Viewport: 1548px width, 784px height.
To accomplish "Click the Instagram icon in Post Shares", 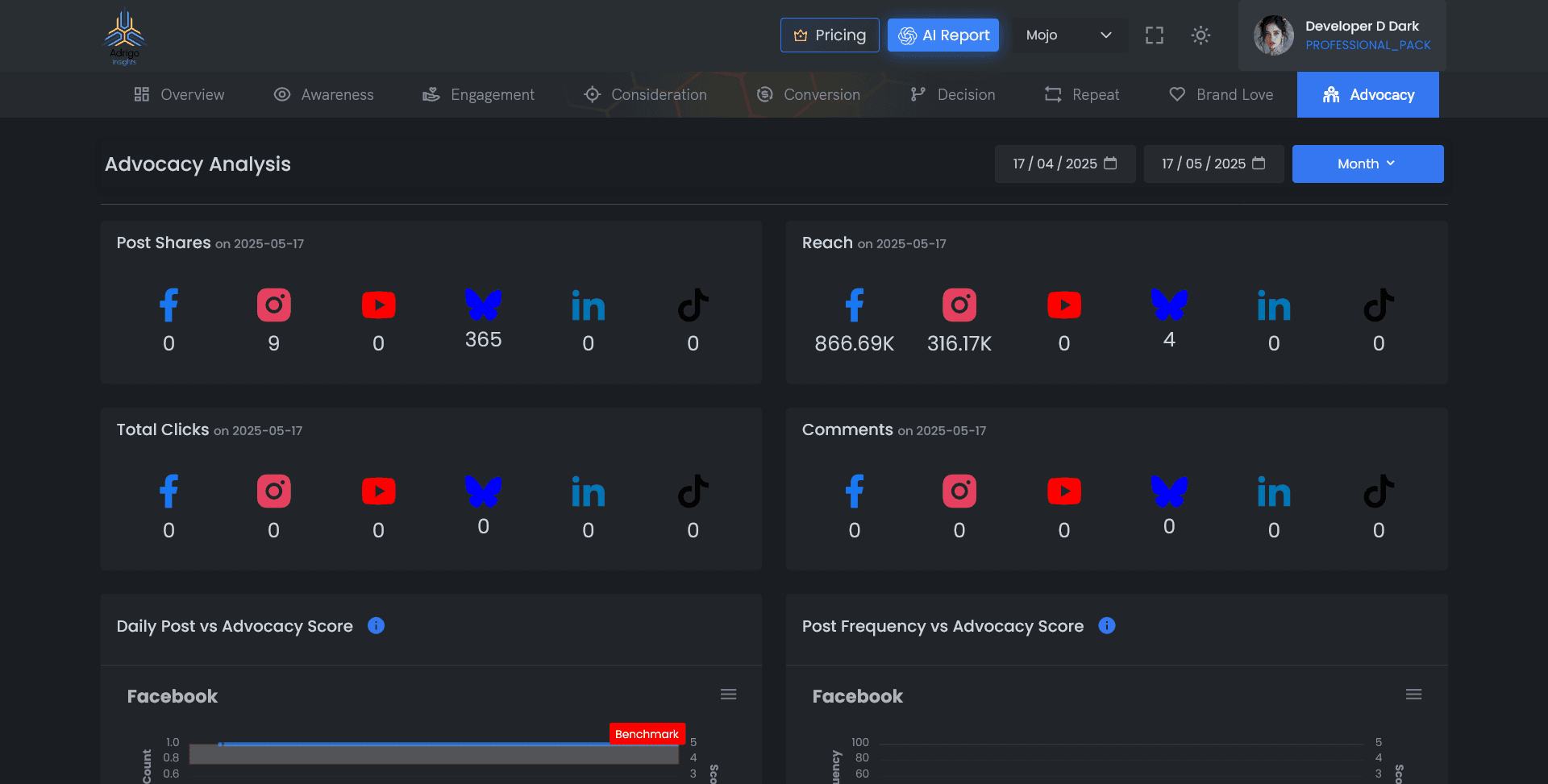I will (x=274, y=305).
